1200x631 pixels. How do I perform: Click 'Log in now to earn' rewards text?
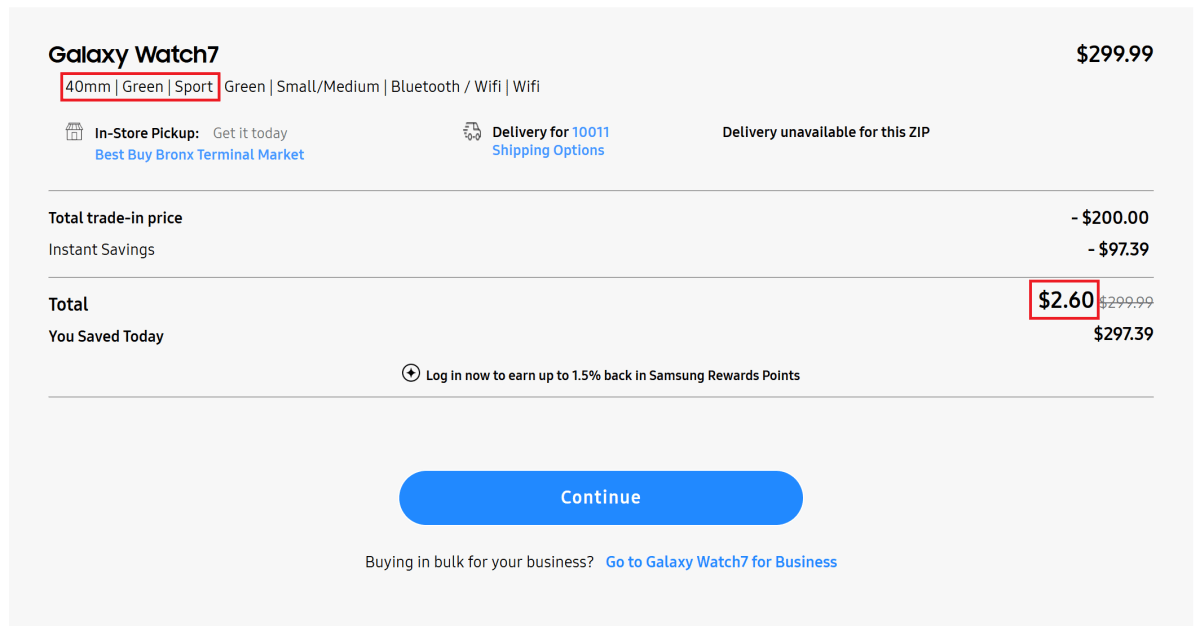[613, 376]
